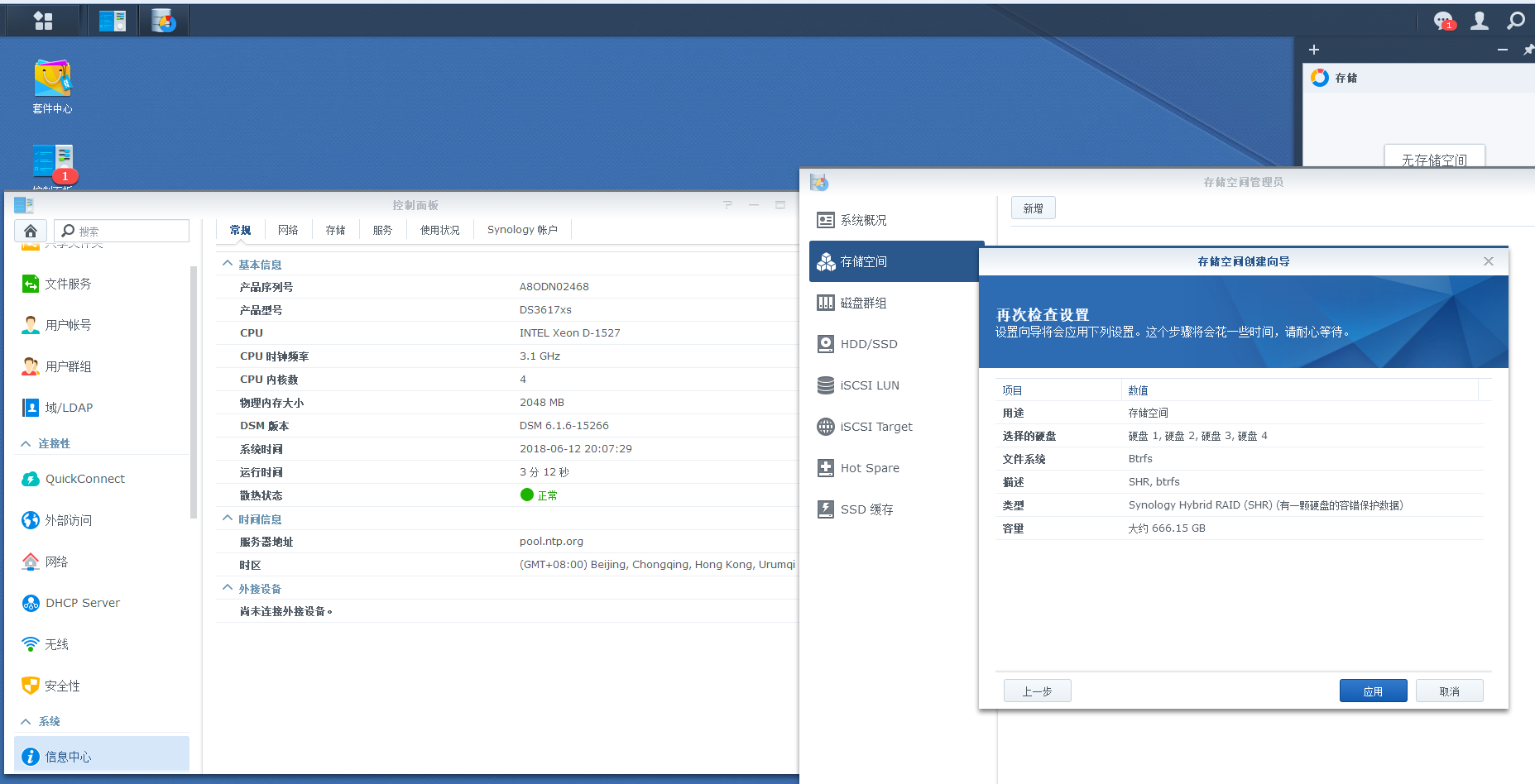Viewport: 1535px width, 784px height.
Task: Switch to 存储 tab in Info Center
Action: click(335, 230)
